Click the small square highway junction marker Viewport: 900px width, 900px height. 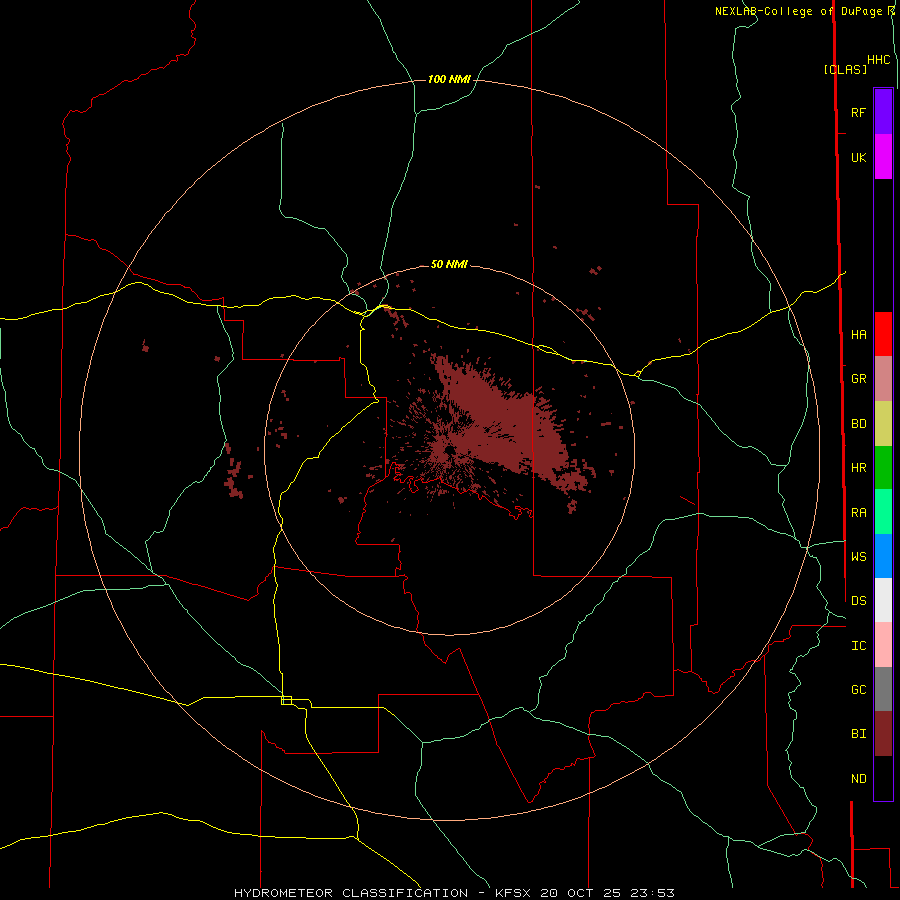pyautogui.click(x=286, y=700)
